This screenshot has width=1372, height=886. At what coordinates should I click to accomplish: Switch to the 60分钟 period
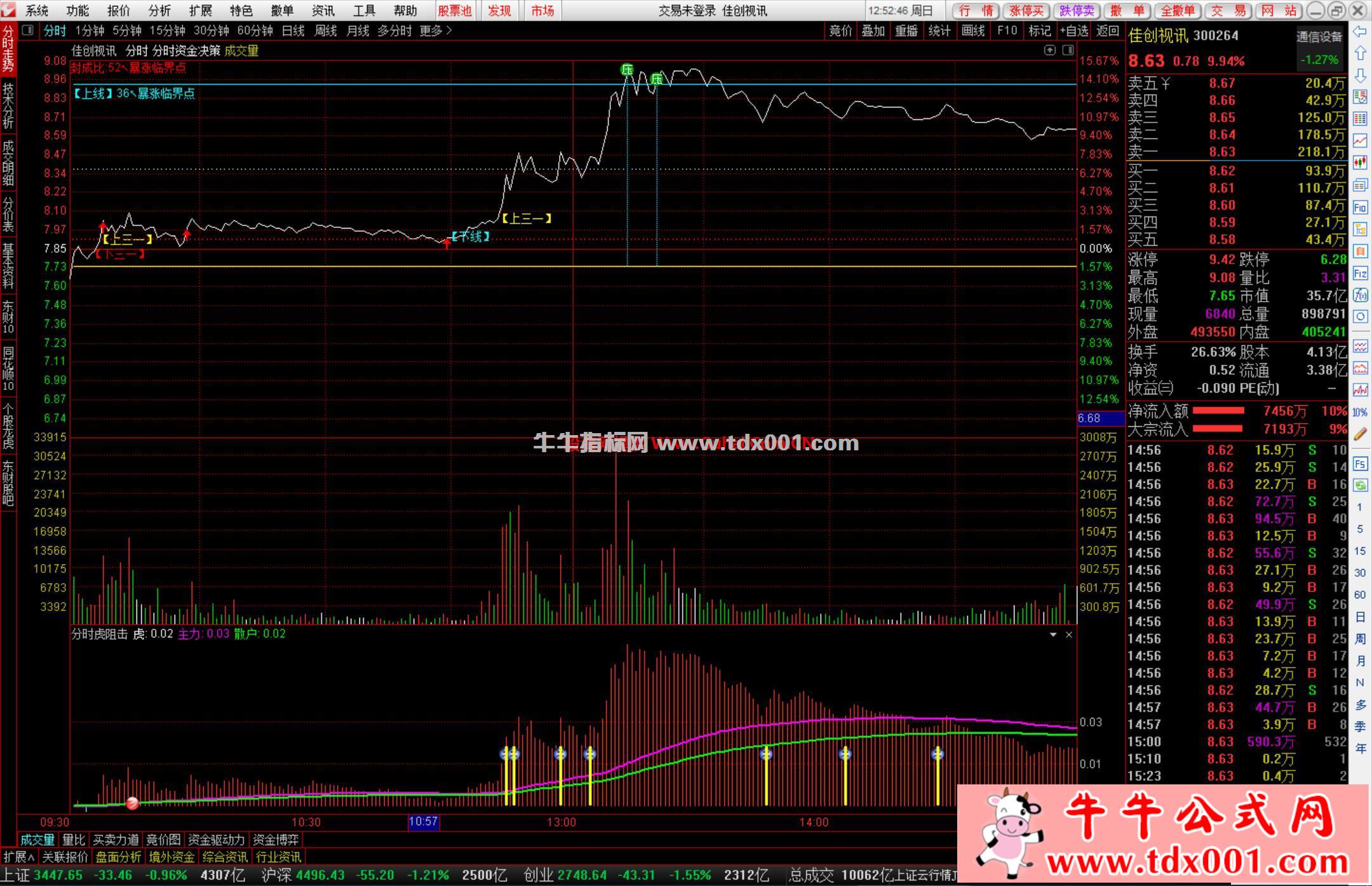[x=255, y=30]
